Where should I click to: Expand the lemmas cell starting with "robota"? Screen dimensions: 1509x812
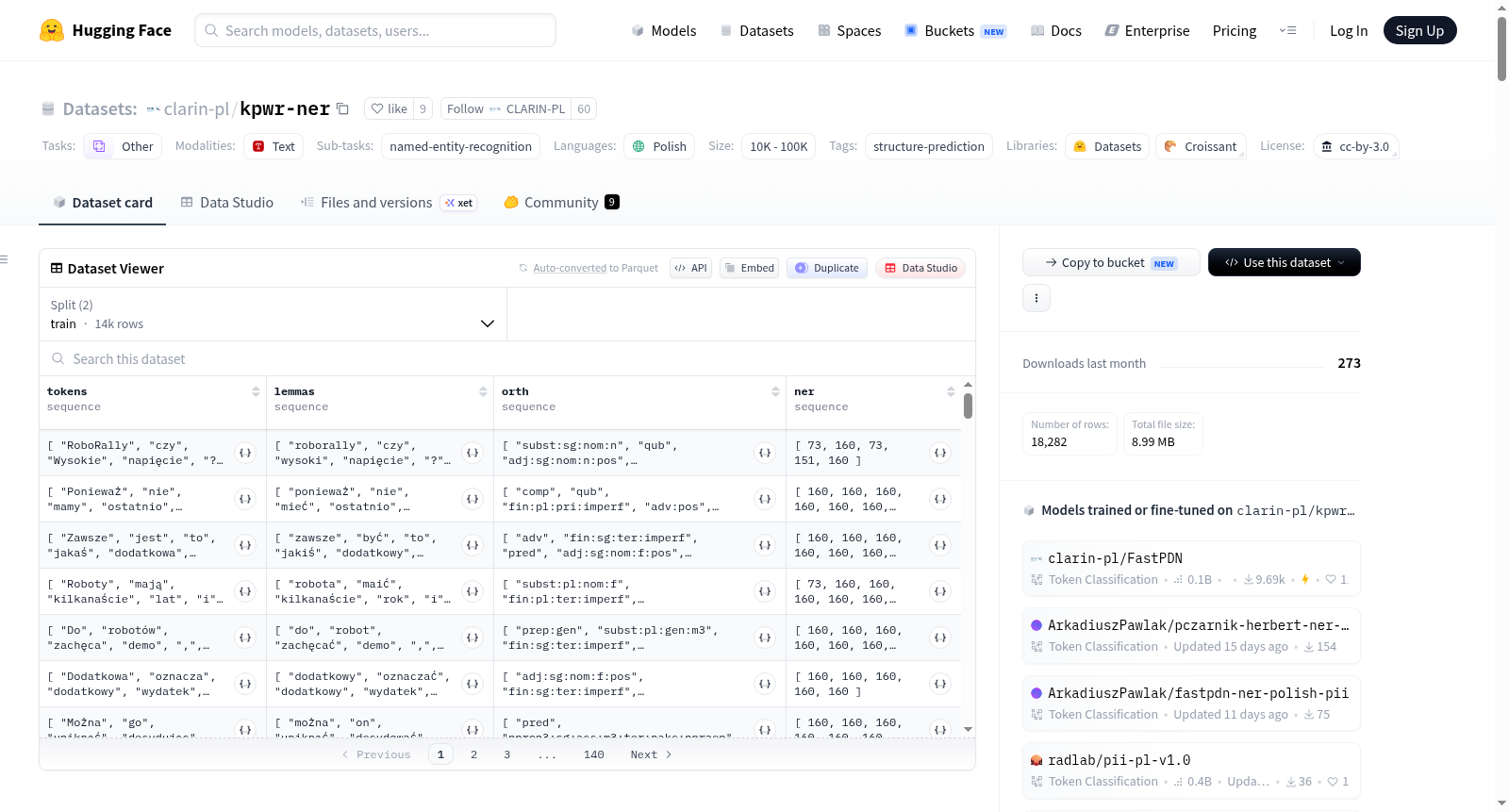pos(473,591)
